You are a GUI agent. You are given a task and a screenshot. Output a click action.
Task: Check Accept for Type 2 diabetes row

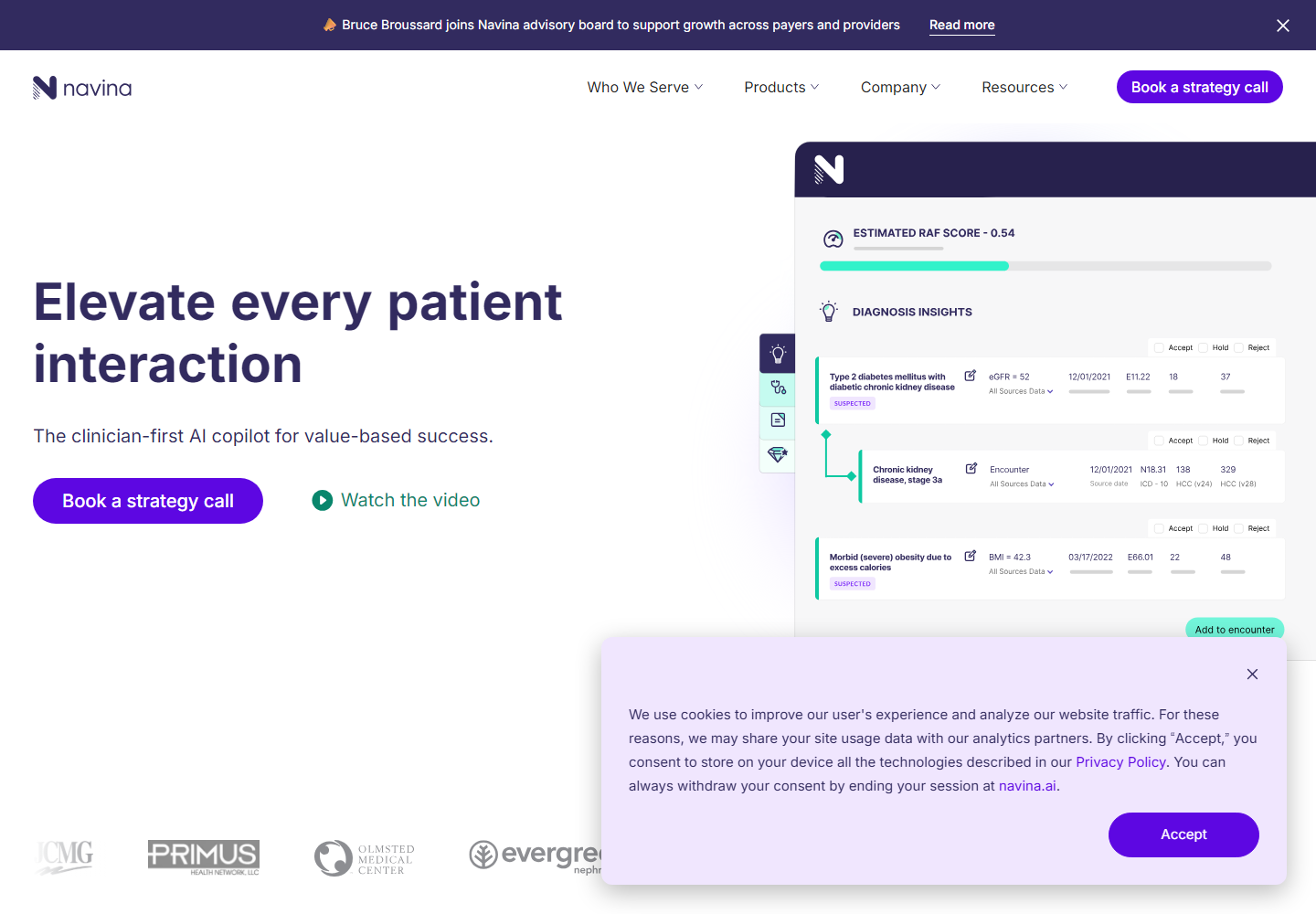point(1159,347)
